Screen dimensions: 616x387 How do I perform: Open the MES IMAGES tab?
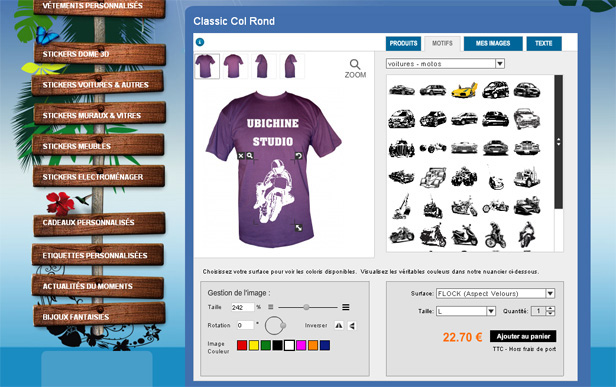(x=493, y=43)
